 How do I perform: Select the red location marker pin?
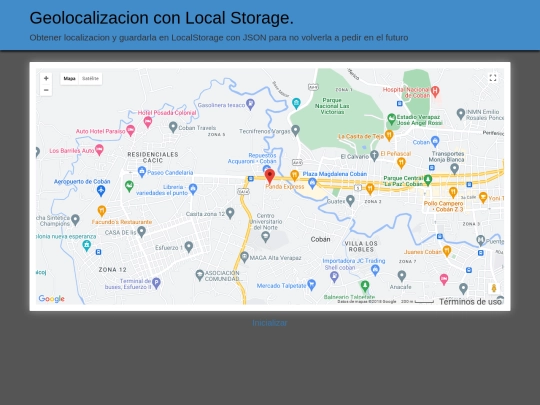270,177
